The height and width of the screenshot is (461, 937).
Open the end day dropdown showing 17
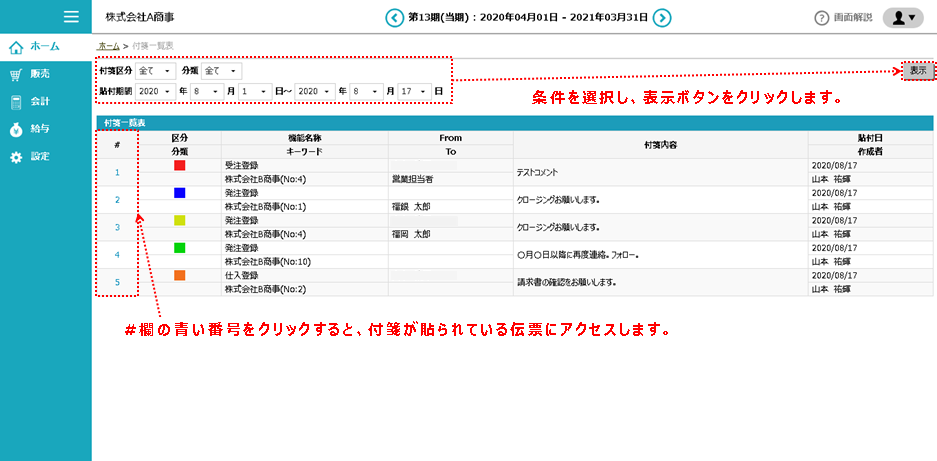click(414, 91)
